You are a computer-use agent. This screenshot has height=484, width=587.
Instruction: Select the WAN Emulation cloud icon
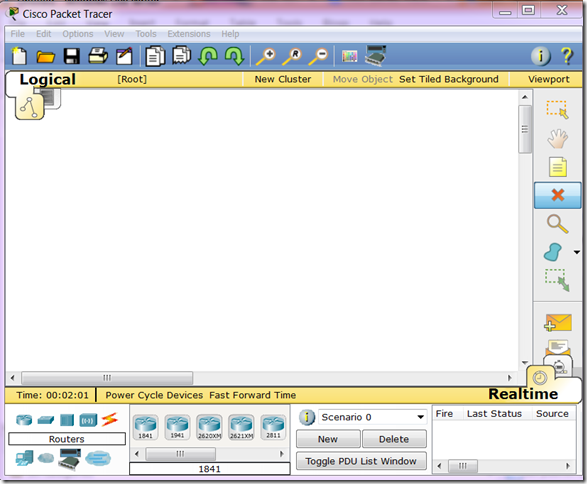pyautogui.click(x=46, y=458)
